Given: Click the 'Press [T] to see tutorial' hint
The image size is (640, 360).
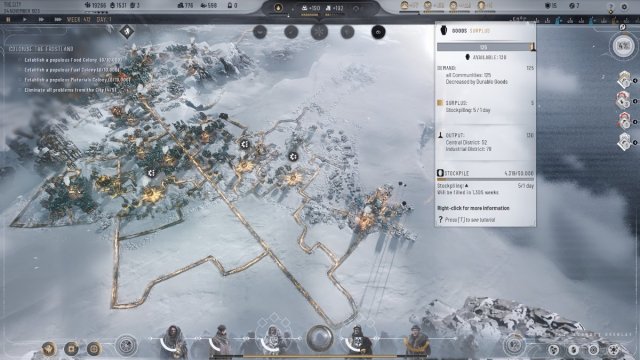Looking at the screenshot, I should pos(470,220).
